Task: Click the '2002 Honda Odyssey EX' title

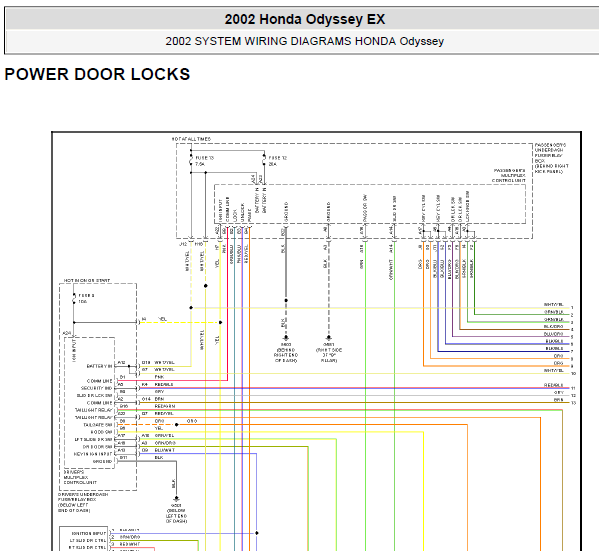Action: point(304,19)
